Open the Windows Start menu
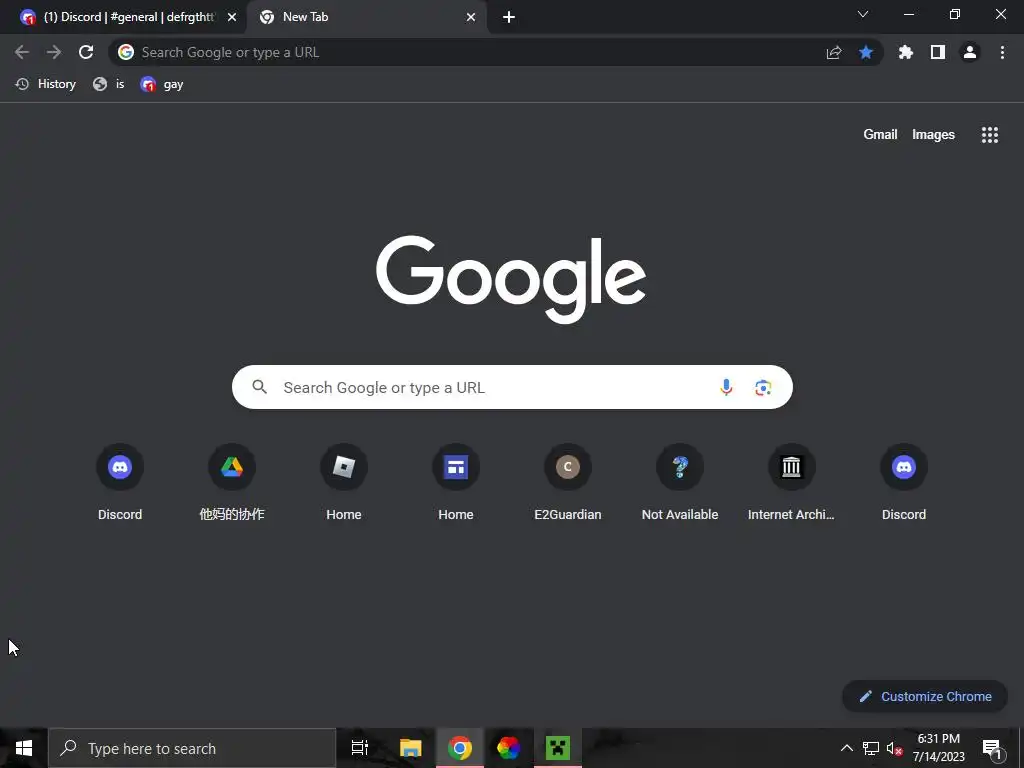This screenshot has width=1024, height=768. click(24, 748)
